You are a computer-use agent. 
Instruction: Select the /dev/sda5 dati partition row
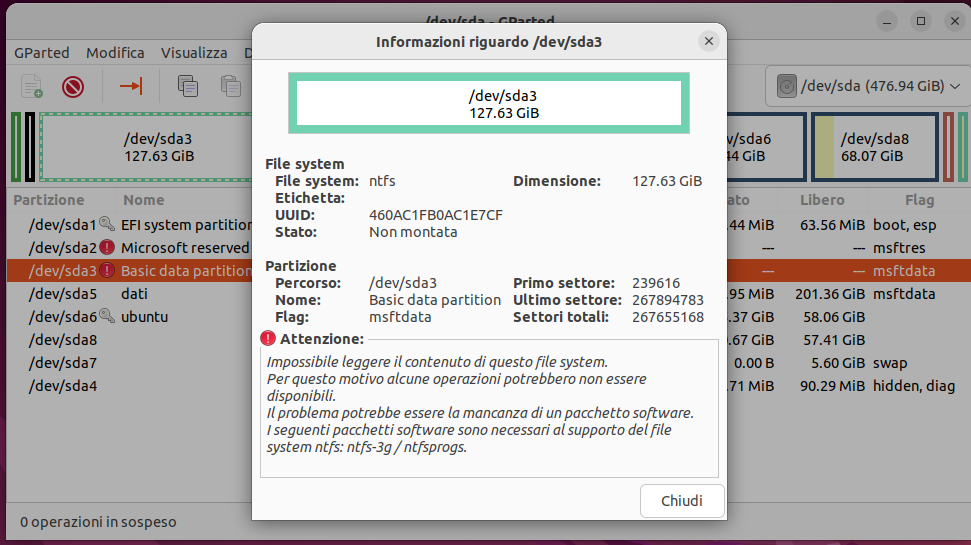click(130, 293)
